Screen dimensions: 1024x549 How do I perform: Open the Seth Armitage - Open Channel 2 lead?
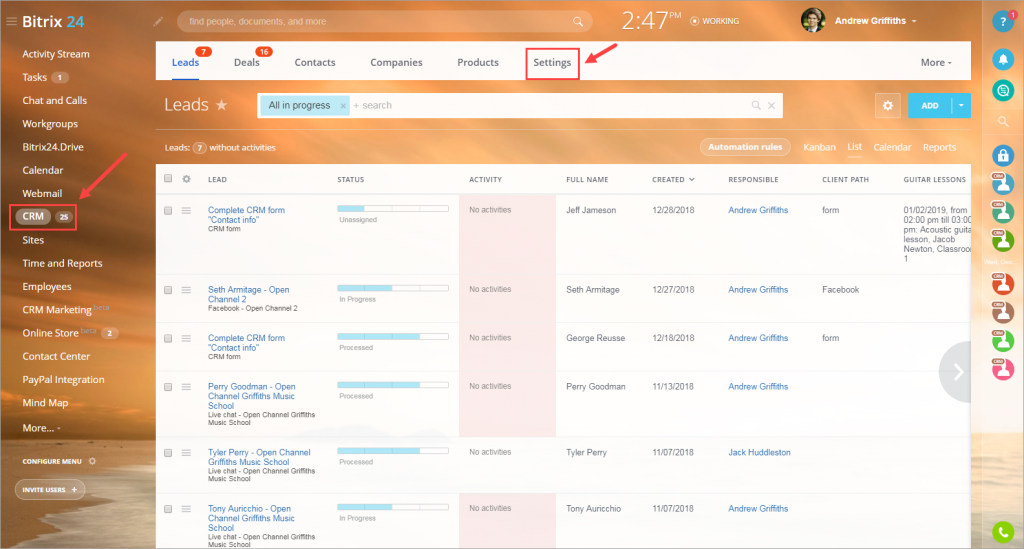(248, 294)
